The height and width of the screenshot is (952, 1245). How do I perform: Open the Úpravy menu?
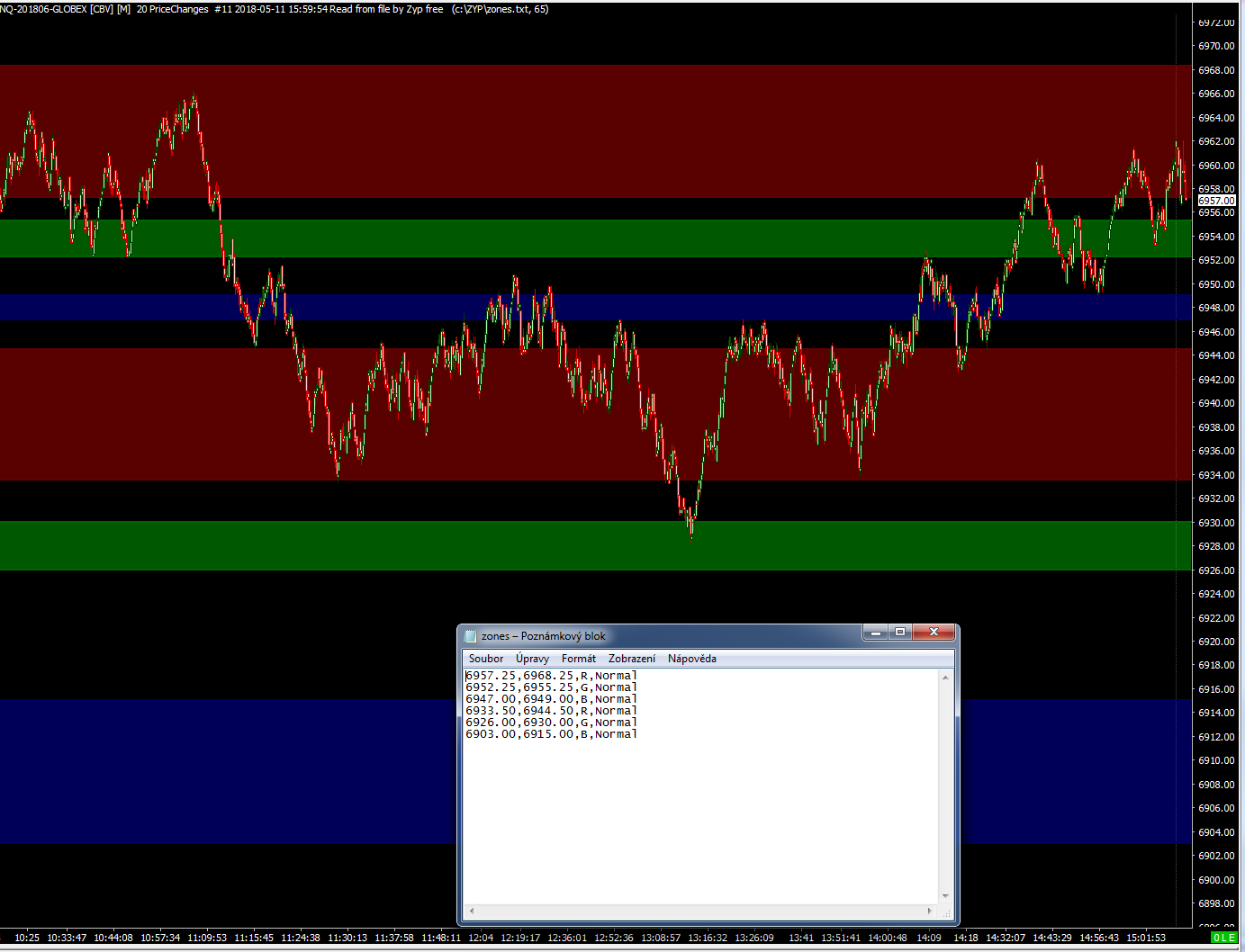(x=532, y=659)
